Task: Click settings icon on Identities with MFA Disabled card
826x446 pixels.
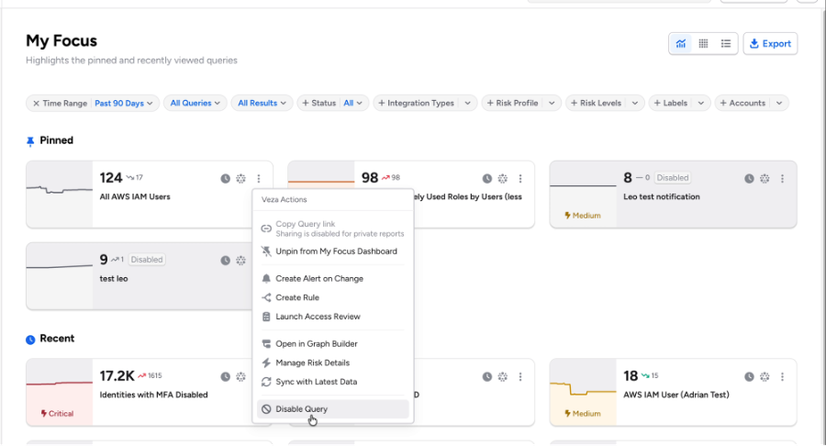Action: [x=241, y=376]
